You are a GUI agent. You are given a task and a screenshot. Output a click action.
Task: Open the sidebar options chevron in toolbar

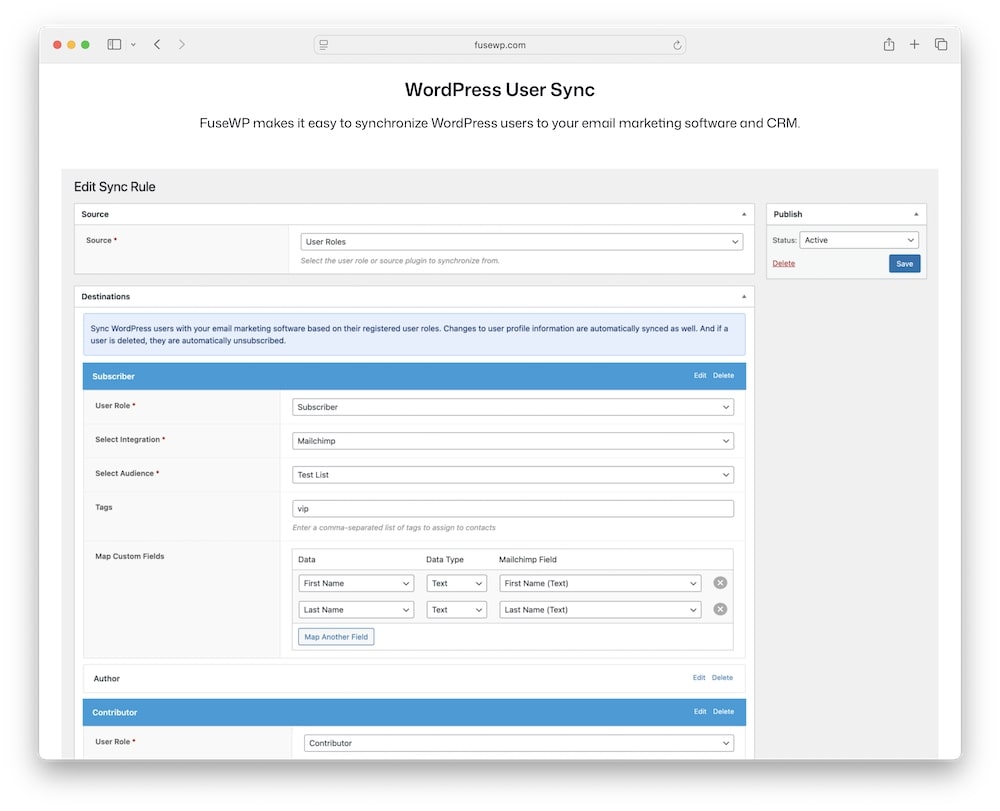tap(133, 45)
